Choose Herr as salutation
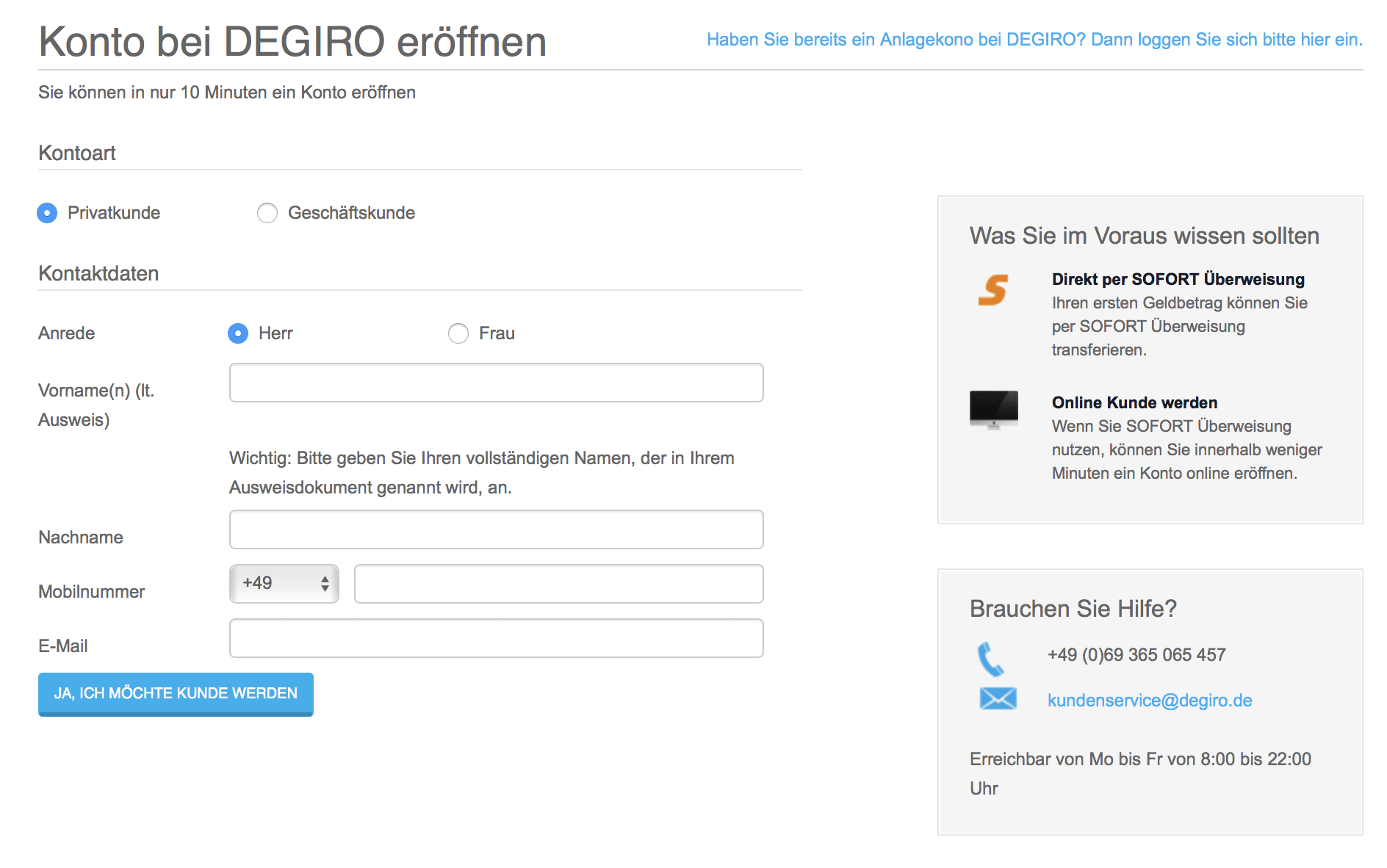 pyautogui.click(x=238, y=333)
